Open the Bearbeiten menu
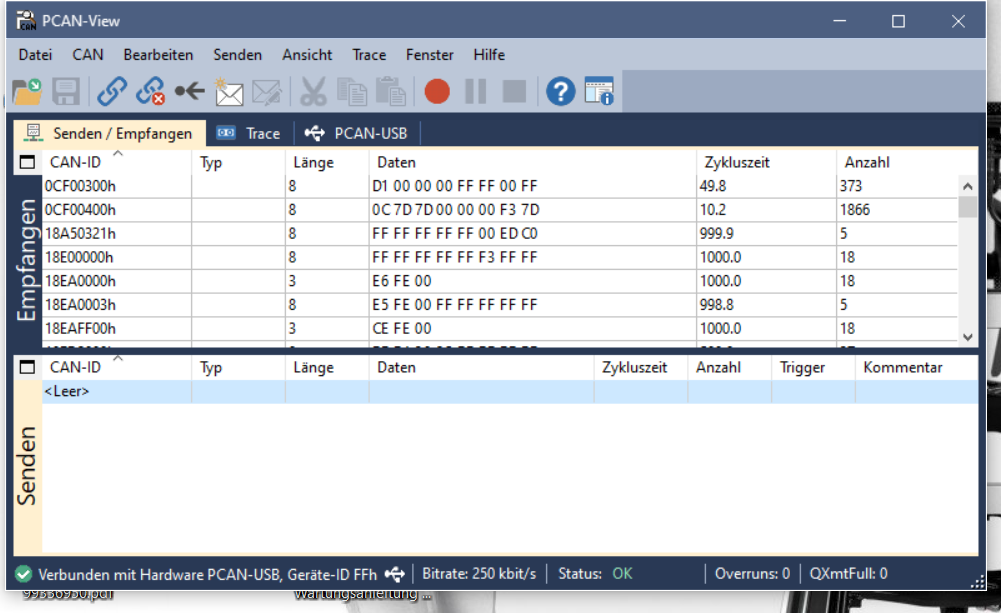The width and height of the screenshot is (1001, 613). (x=158, y=55)
